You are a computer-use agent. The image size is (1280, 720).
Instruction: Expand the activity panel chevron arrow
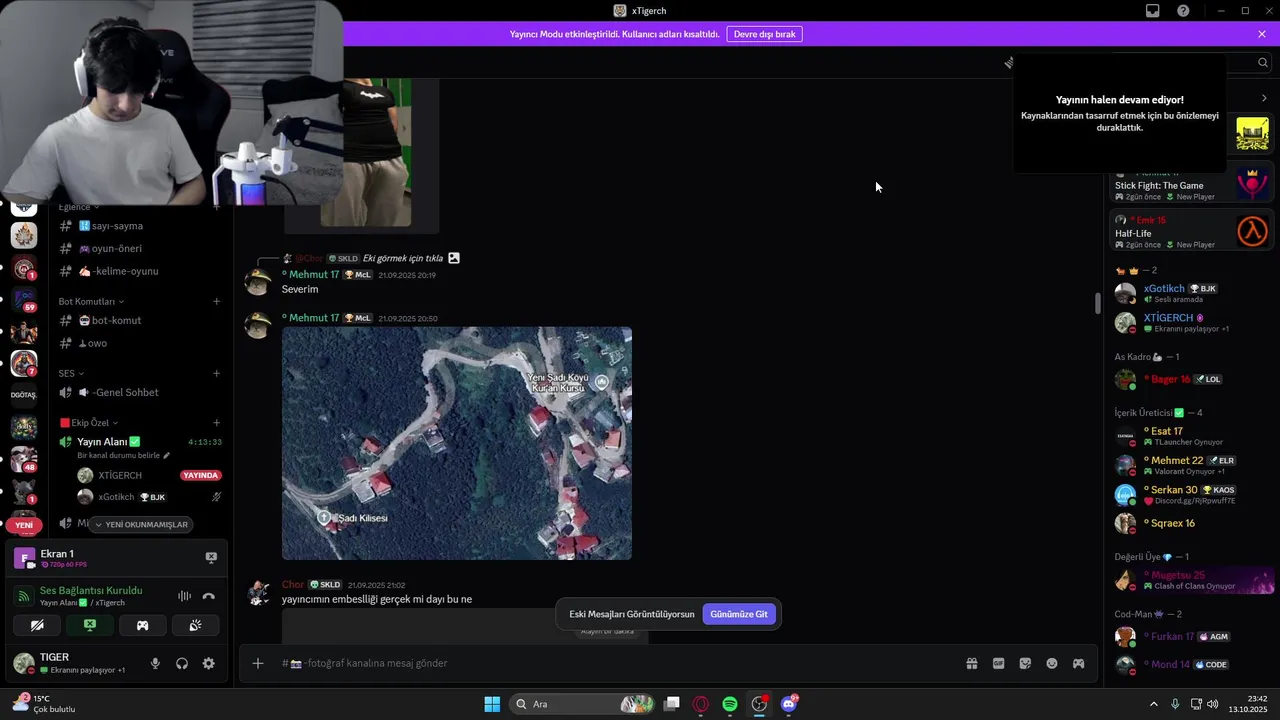point(1264,98)
